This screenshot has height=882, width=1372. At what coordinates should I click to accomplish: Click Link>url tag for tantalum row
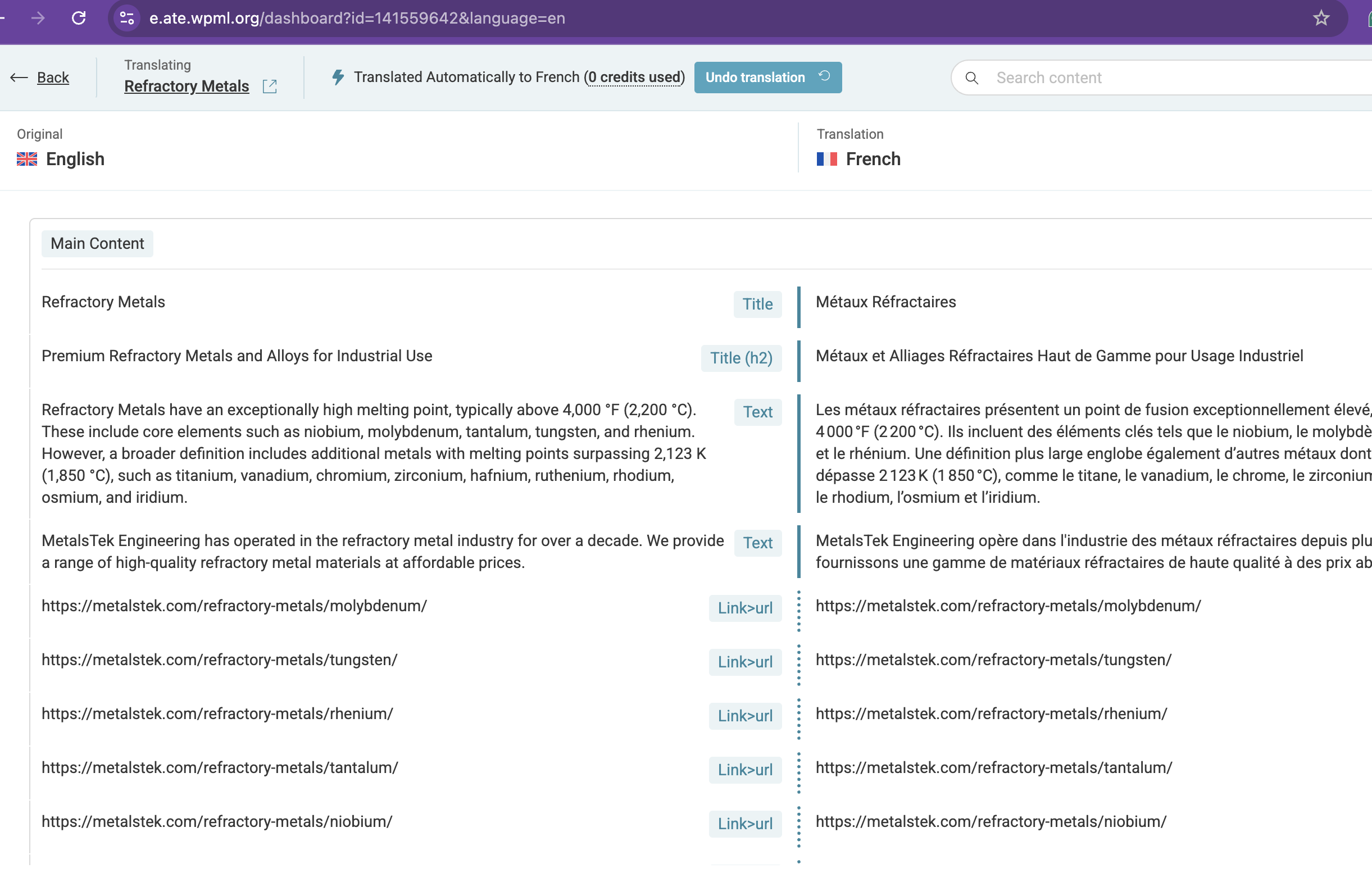[x=746, y=770]
